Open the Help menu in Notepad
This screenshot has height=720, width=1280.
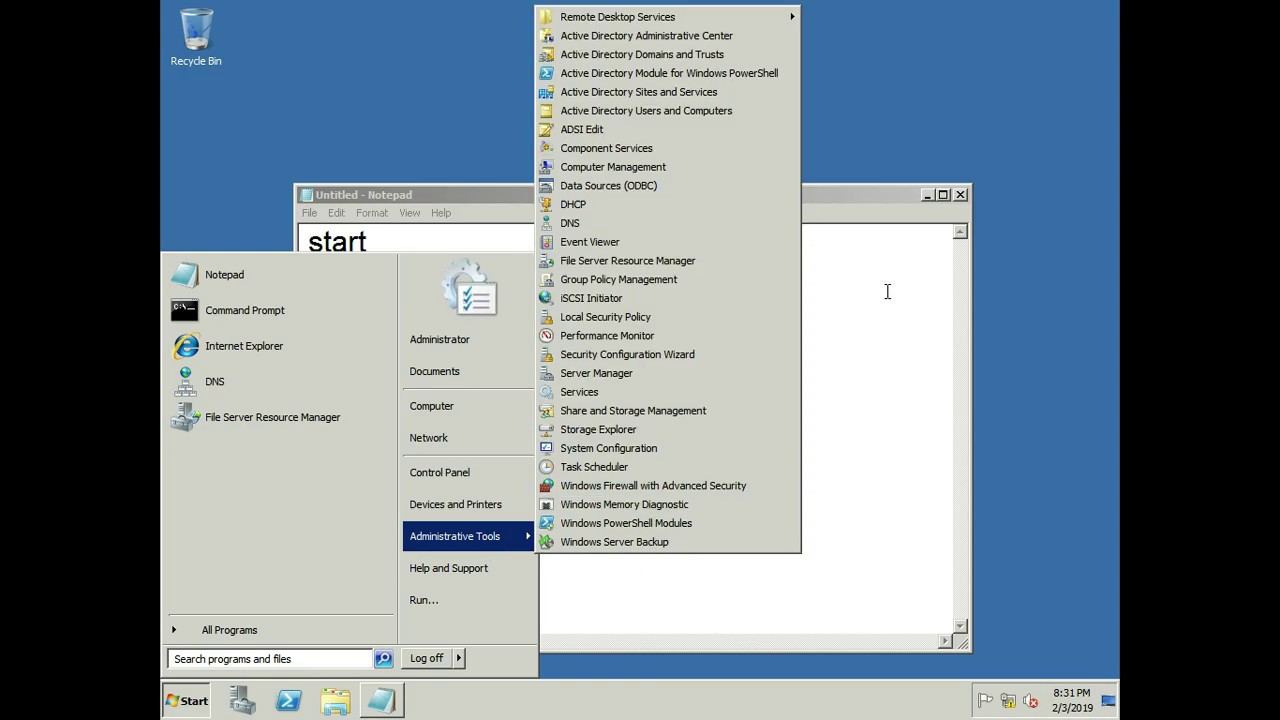[441, 213]
